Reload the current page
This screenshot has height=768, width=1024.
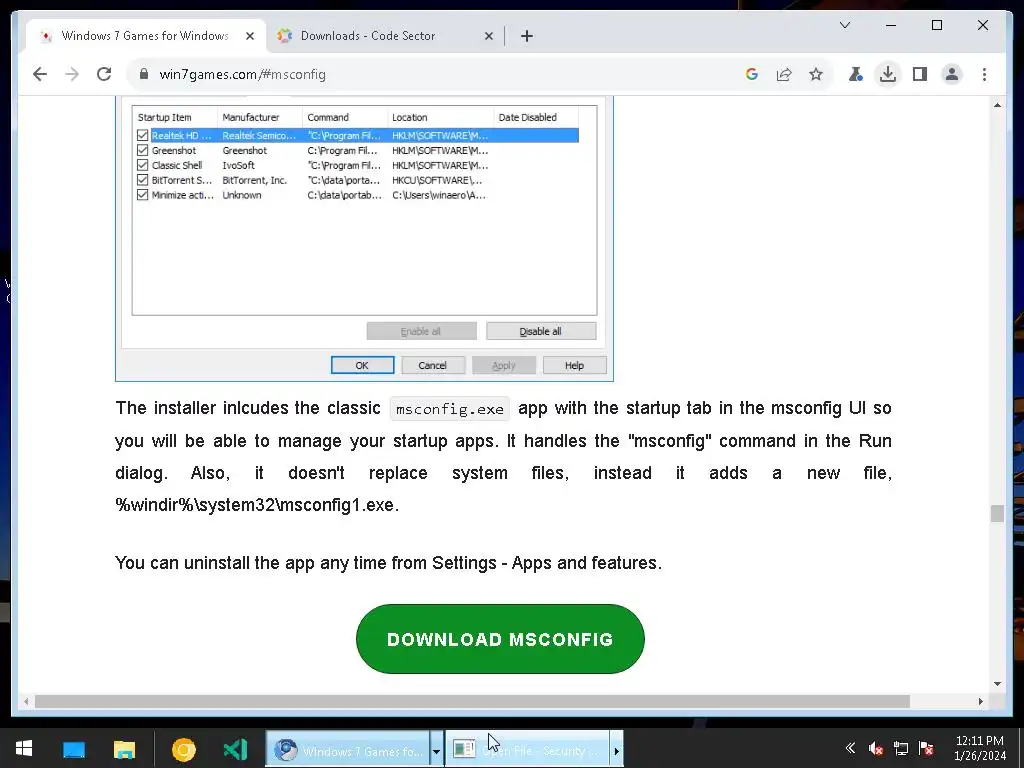(x=104, y=74)
